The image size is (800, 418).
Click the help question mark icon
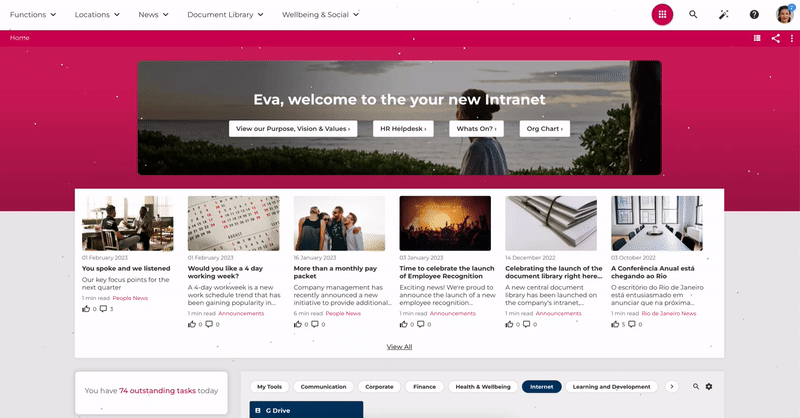click(754, 15)
